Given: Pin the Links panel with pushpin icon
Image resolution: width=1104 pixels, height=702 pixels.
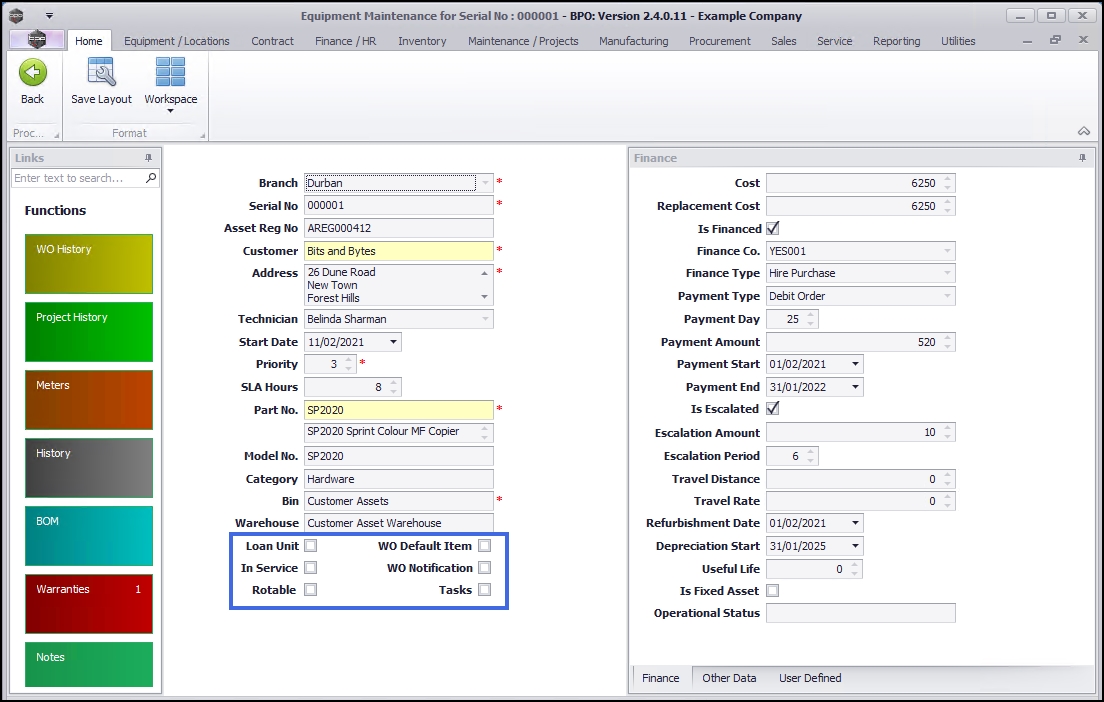Looking at the screenshot, I should point(149,158).
